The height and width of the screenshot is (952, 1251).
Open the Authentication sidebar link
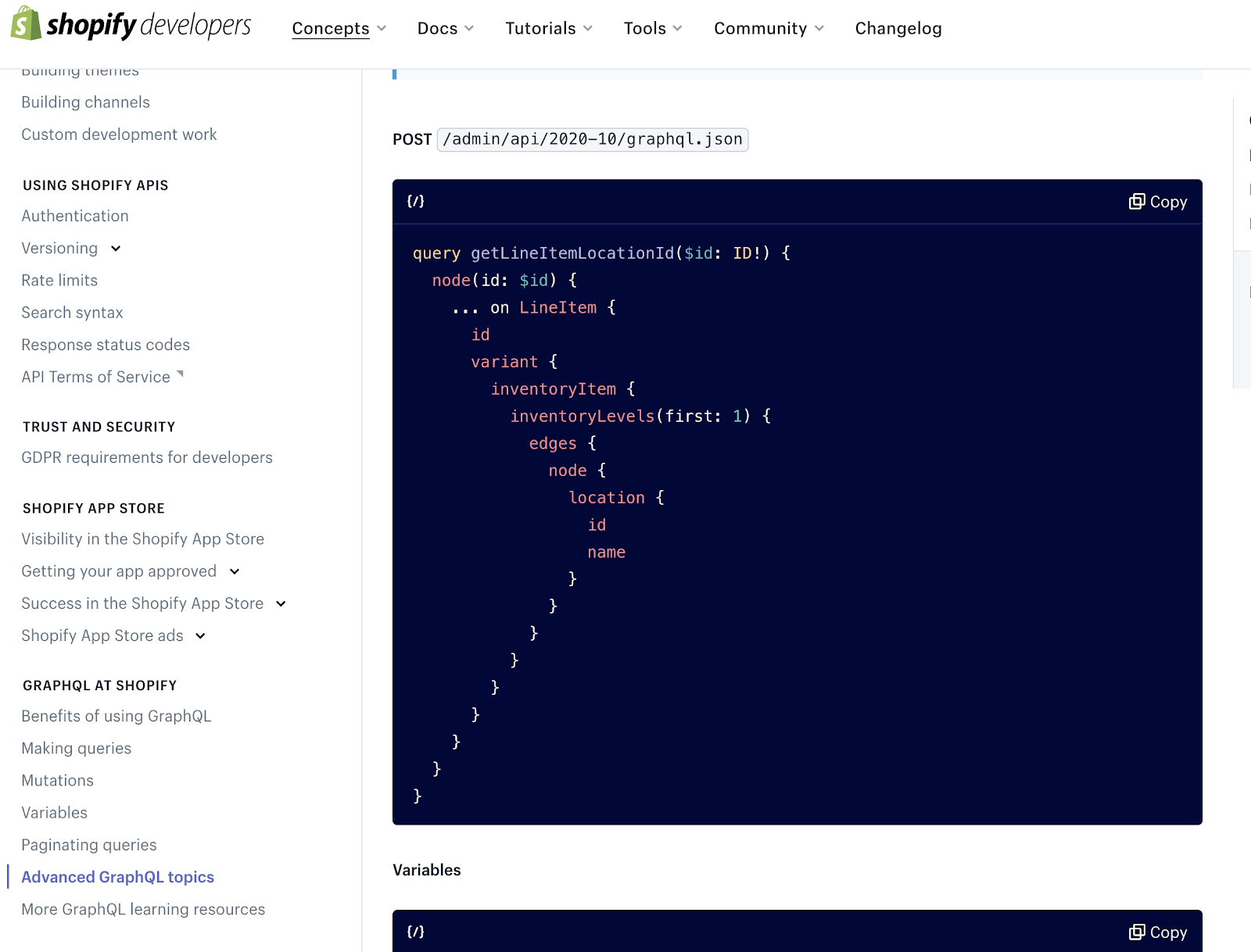click(75, 216)
